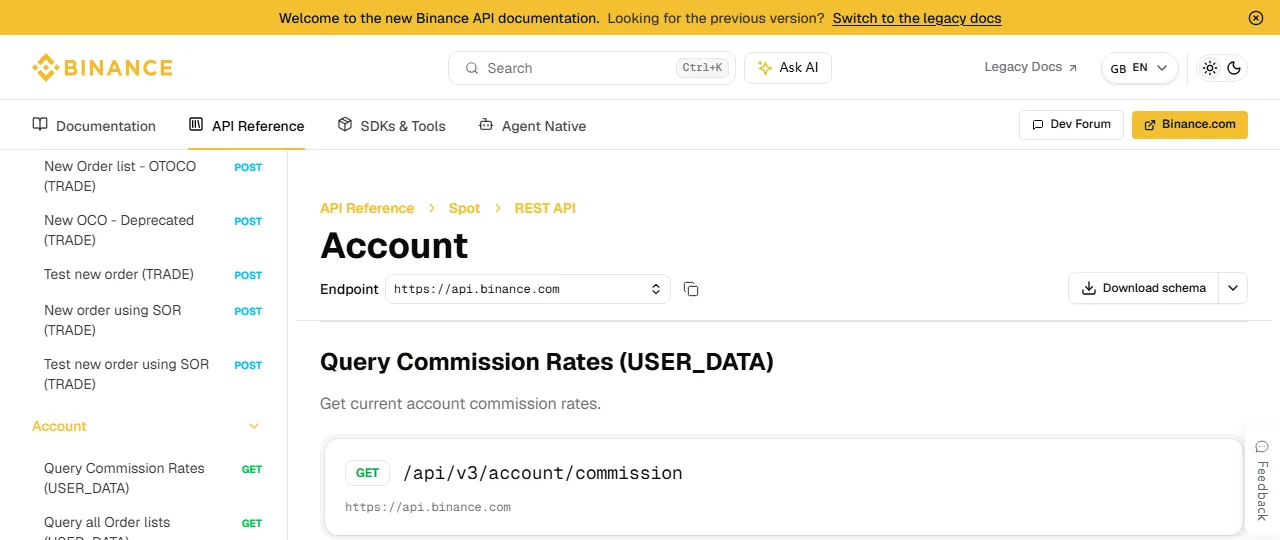Click the columns icon beside API Reference
This screenshot has height=540, width=1280.
(196, 125)
